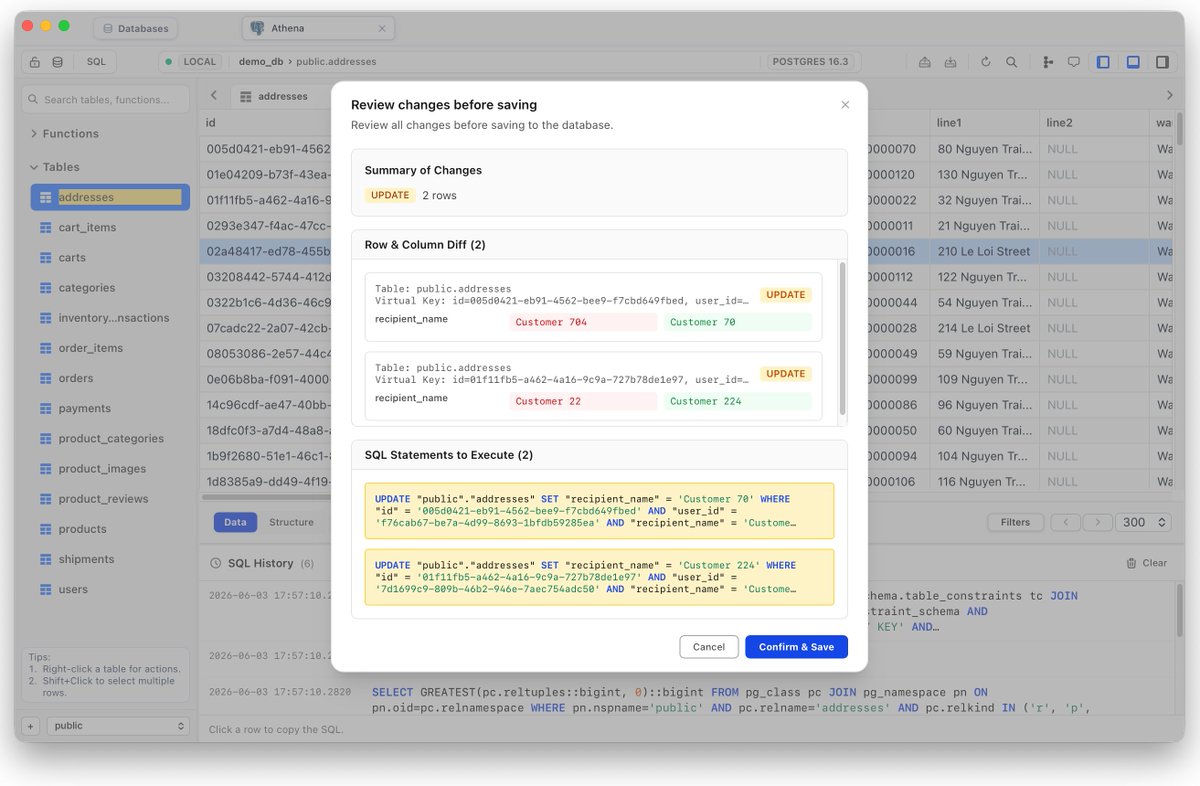Click the lock icon in the toolbar

(35, 62)
